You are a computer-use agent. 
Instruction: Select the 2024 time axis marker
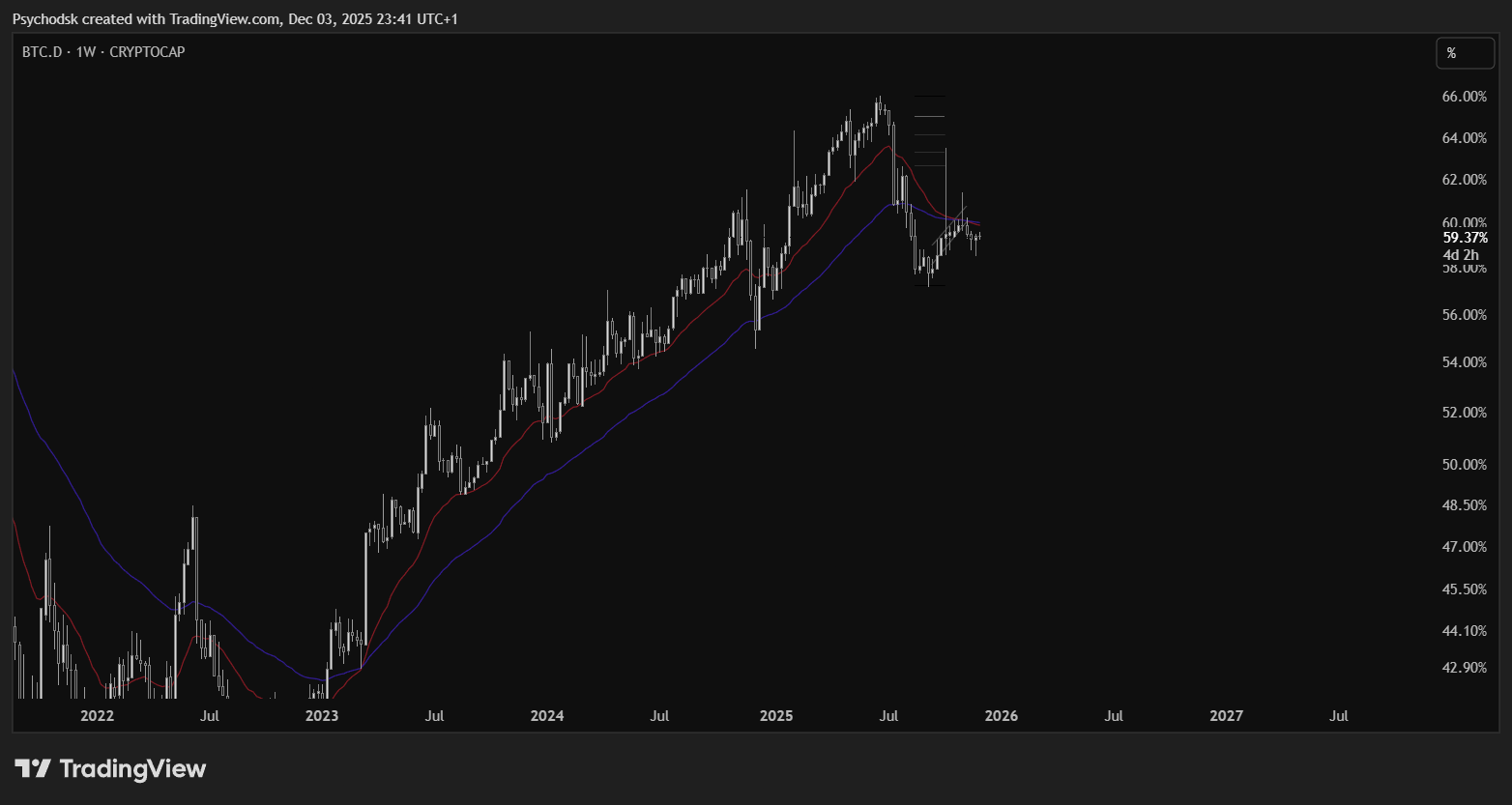(547, 716)
